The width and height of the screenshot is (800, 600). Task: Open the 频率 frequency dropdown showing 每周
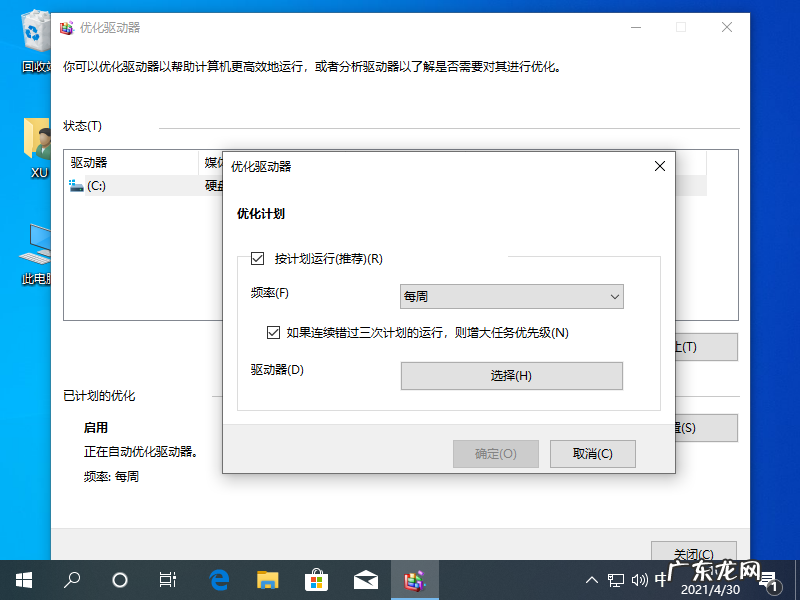click(x=511, y=296)
